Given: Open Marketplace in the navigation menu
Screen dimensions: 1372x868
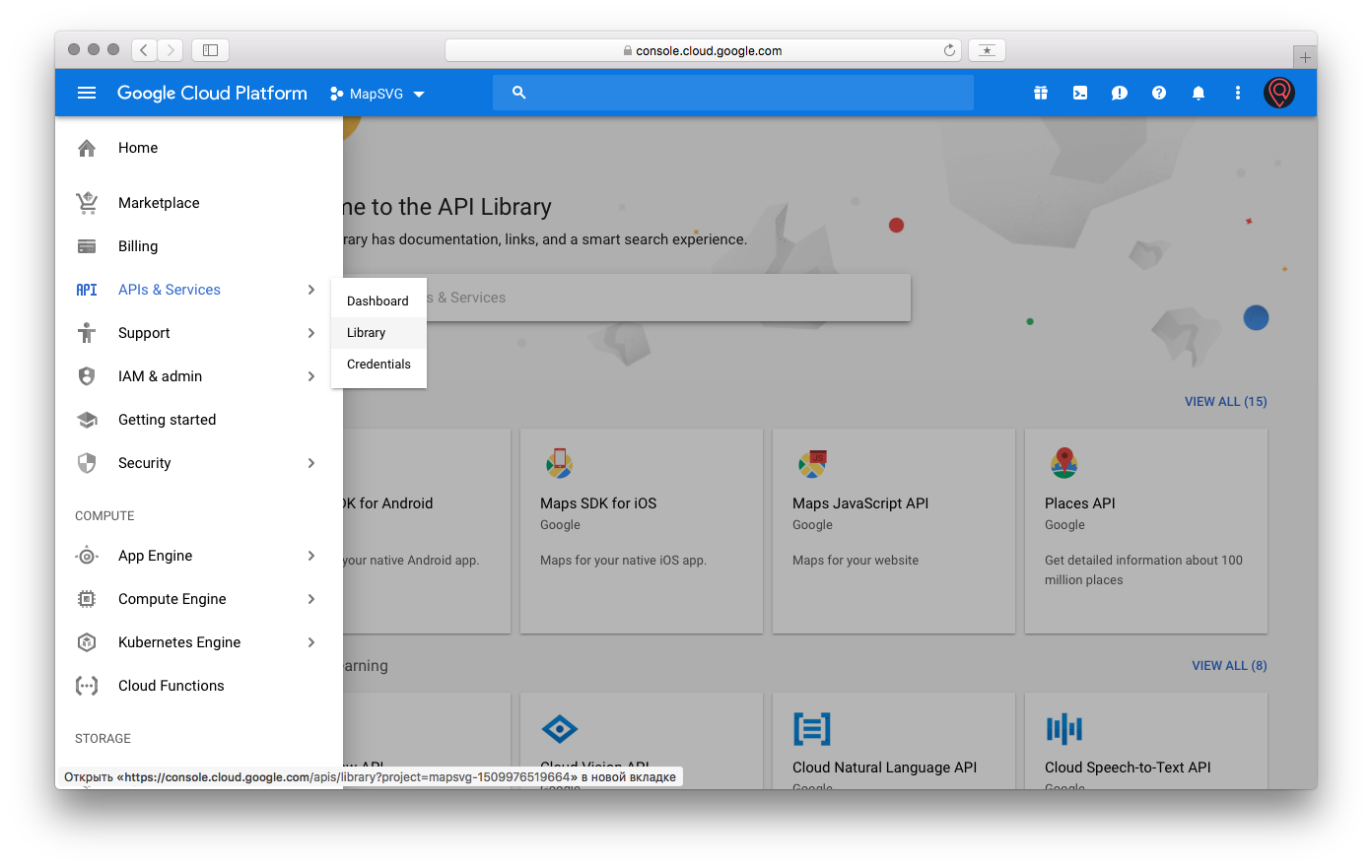Looking at the screenshot, I should [199, 203].
